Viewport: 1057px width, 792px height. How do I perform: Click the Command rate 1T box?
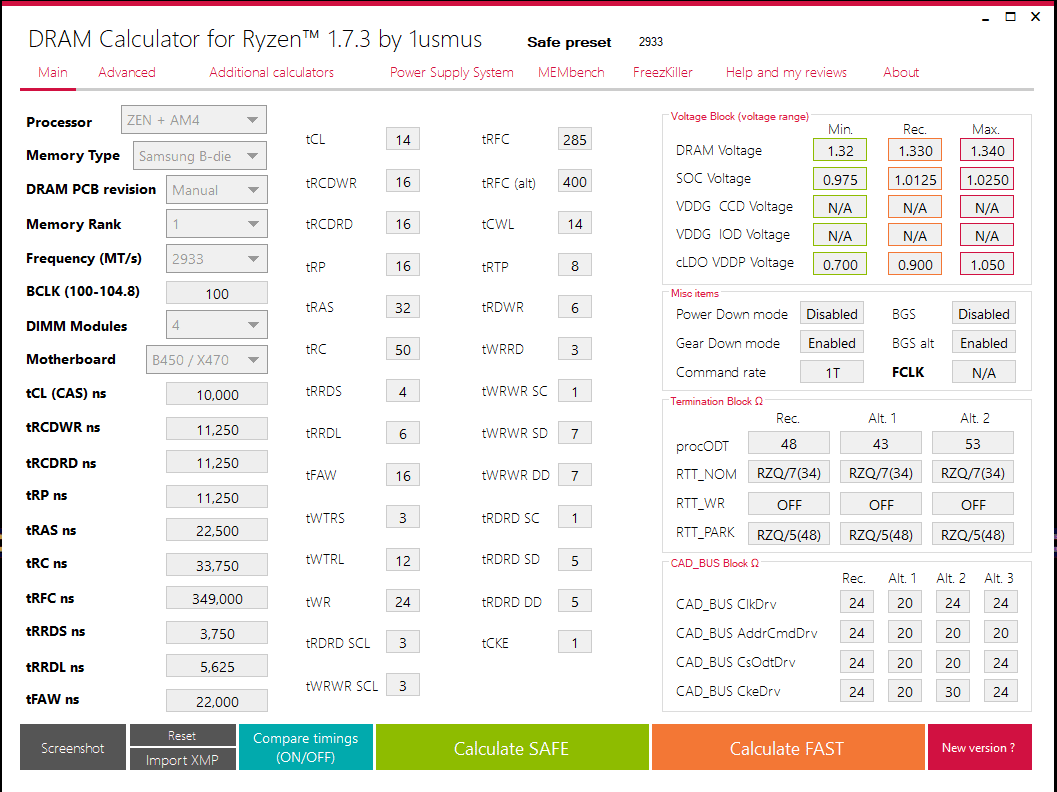pos(832,371)
